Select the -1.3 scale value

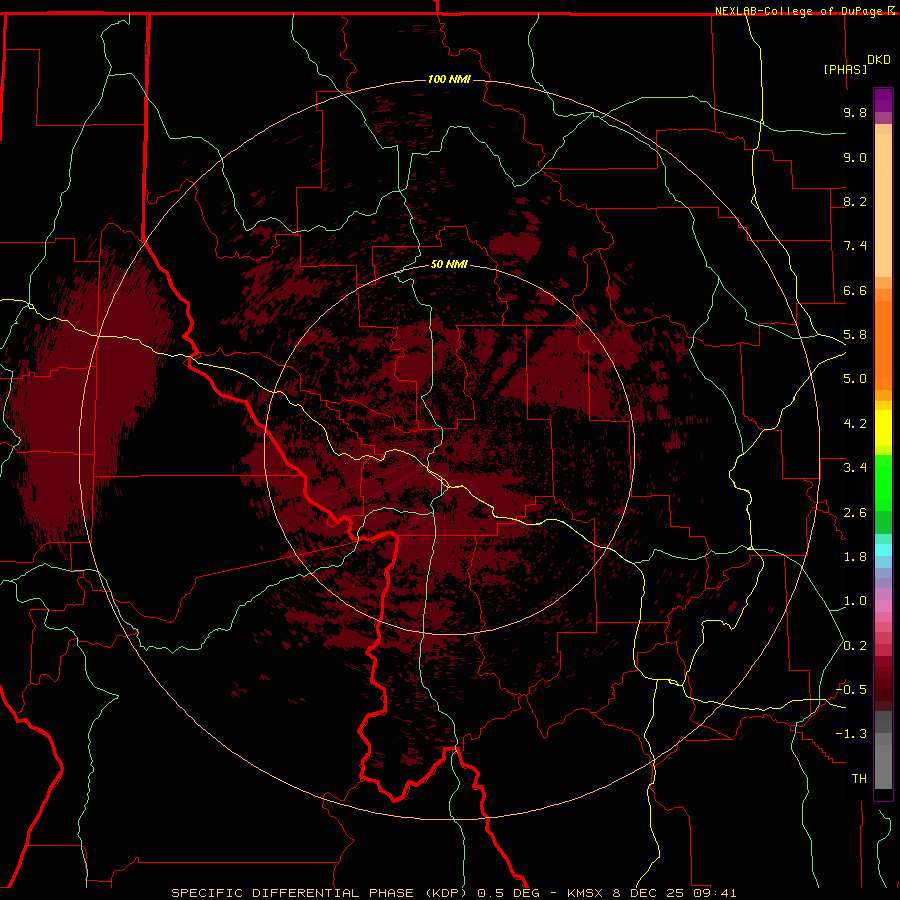click(851, 734)
